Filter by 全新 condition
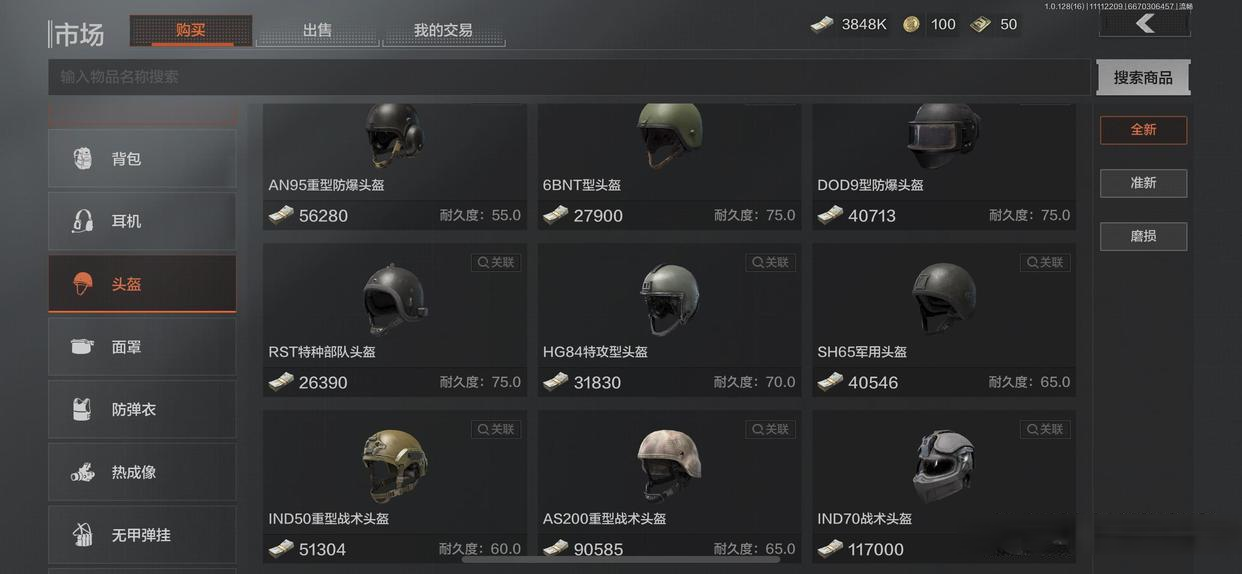The image size is (1242, 574). [1143, 130]
